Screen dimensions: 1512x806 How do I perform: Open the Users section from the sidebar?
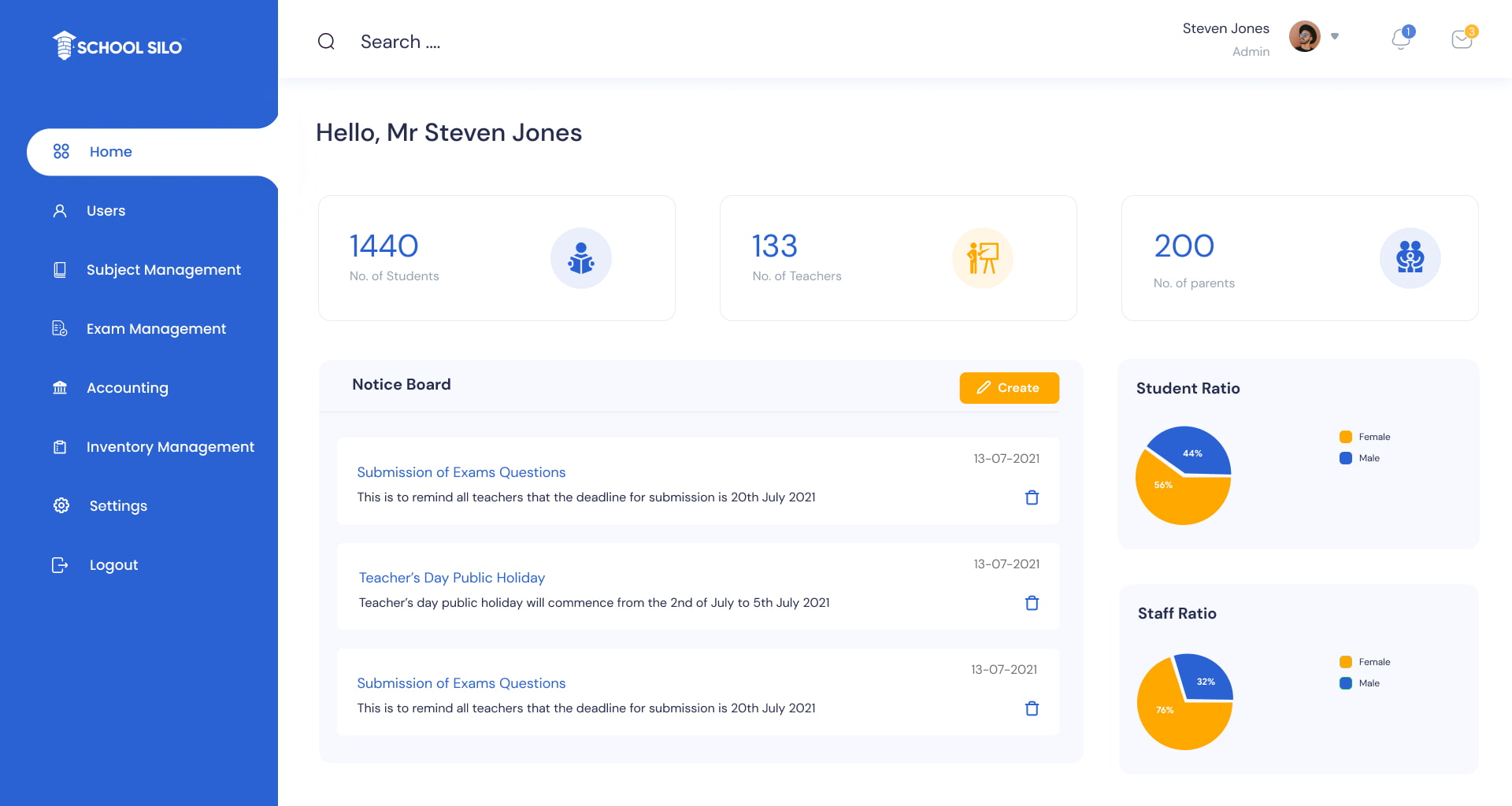[x=105, y=210]
